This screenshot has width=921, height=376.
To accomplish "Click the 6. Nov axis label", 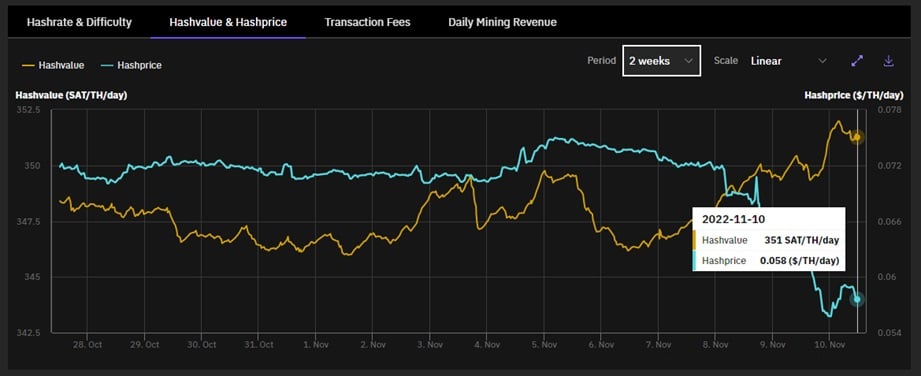I will (x=600, y=344).
